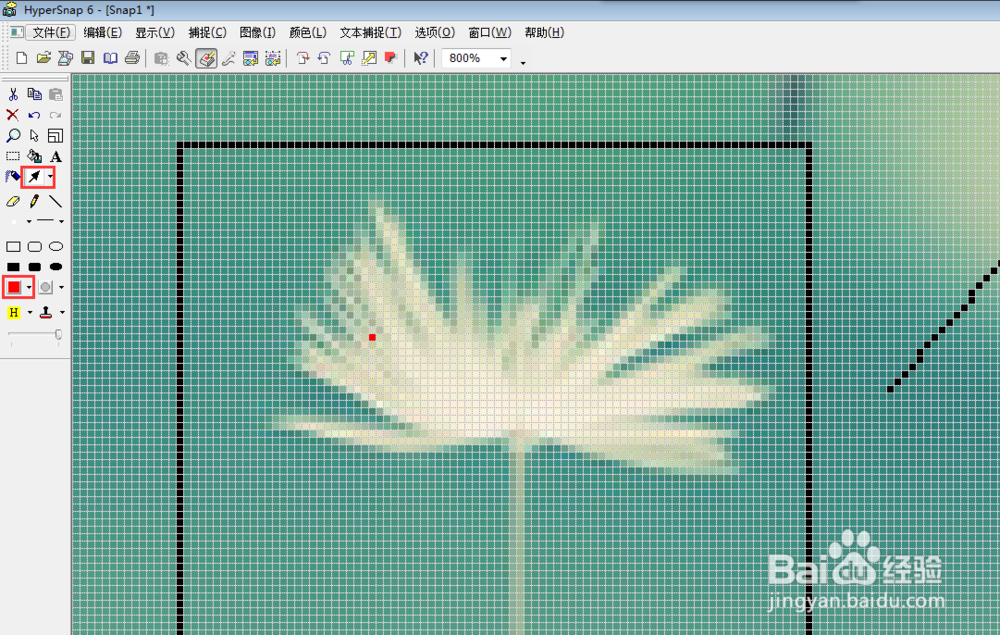Click the resize image toolbar icon

pos(369,58)
